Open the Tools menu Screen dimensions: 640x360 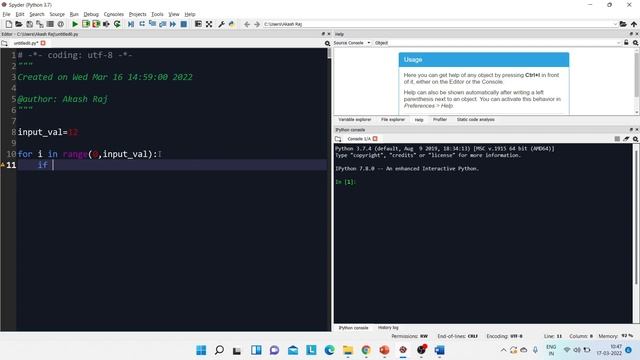pyautogui.click(x=157, y=14)
